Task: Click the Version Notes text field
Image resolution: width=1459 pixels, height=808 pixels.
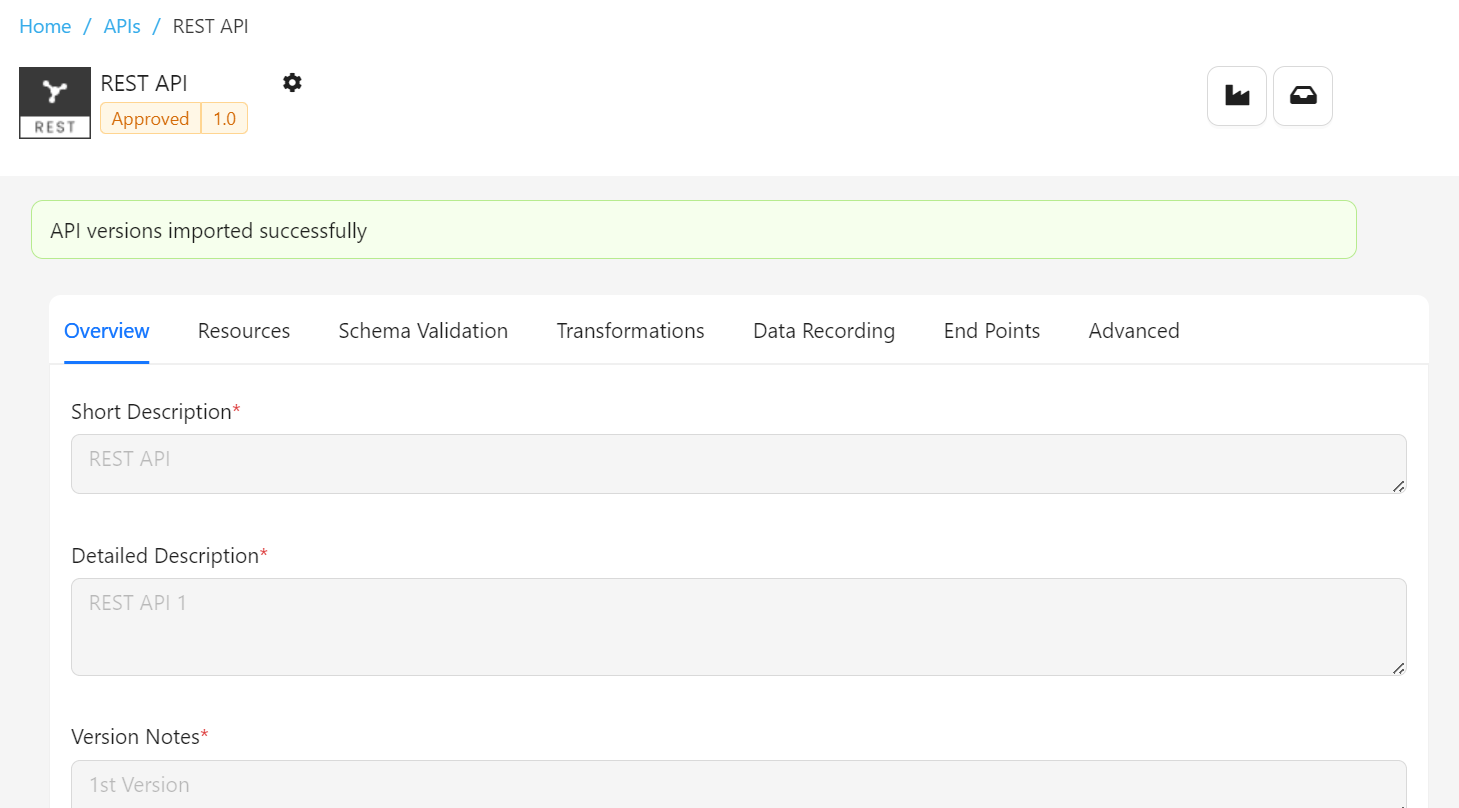Action: (x=738, y=784)
